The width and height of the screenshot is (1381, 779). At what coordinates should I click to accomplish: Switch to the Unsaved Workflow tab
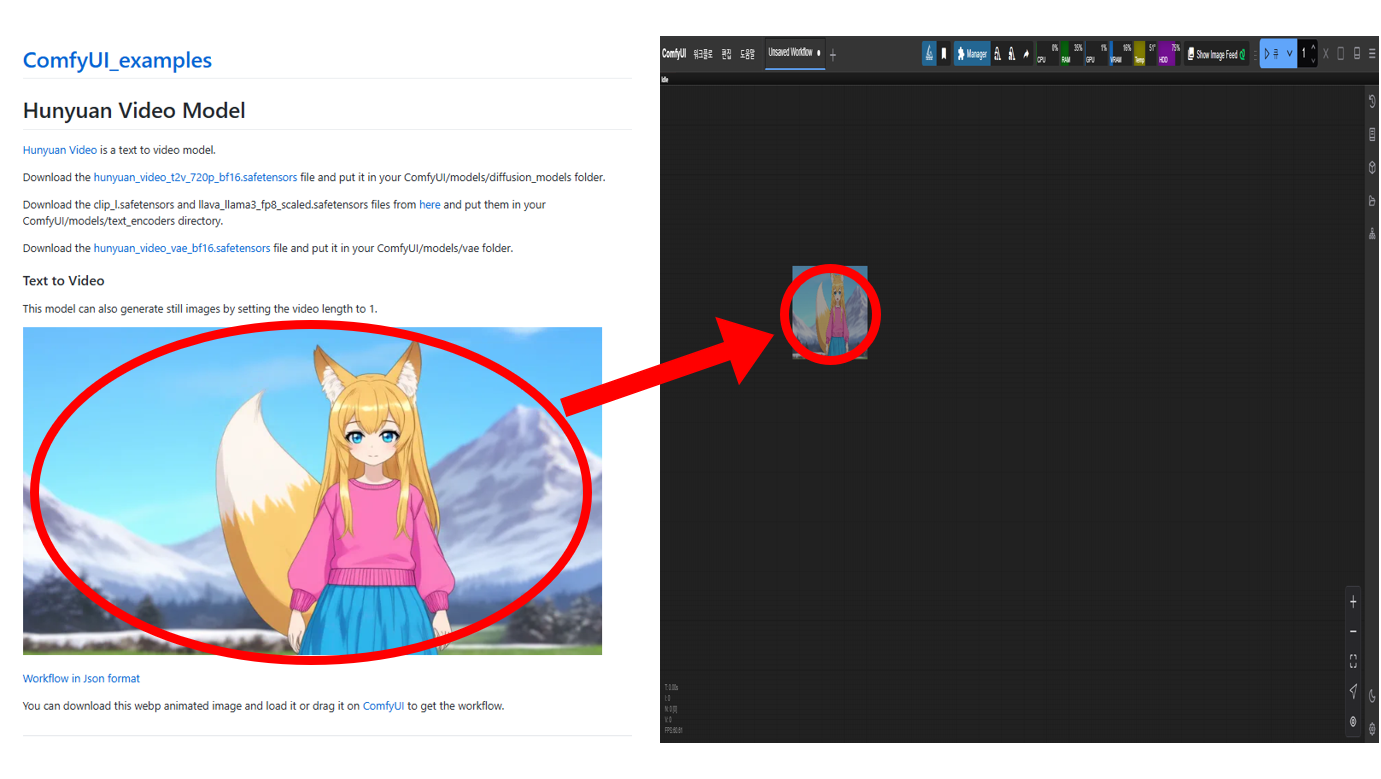pos(794,53)
